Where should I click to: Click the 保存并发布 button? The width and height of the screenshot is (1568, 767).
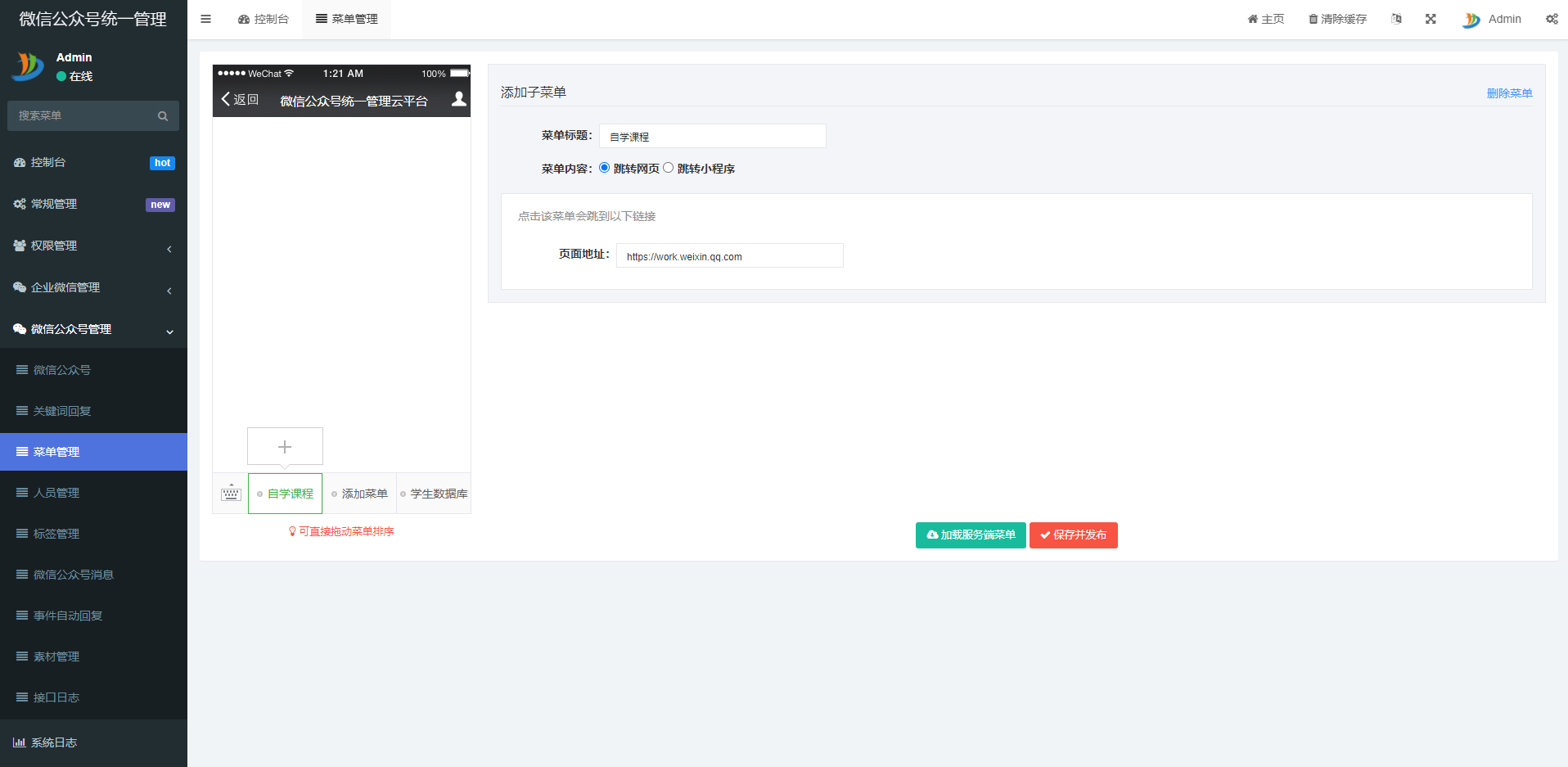click(x=1073, y=535)
